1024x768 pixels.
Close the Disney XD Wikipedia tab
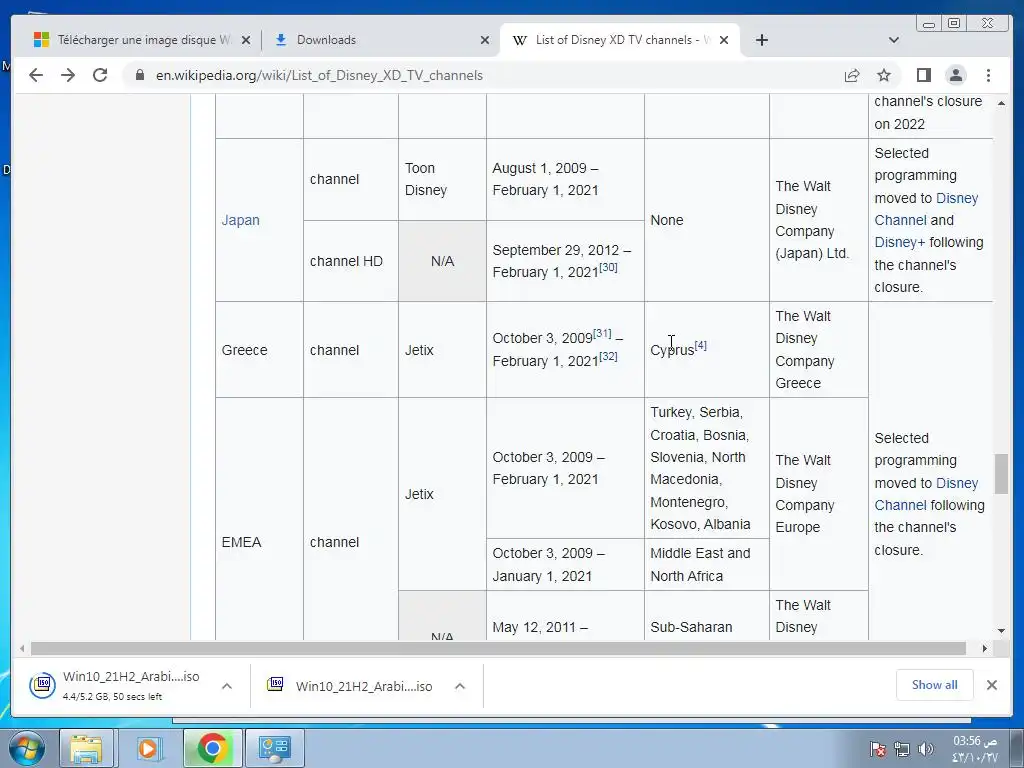point(724,40)
